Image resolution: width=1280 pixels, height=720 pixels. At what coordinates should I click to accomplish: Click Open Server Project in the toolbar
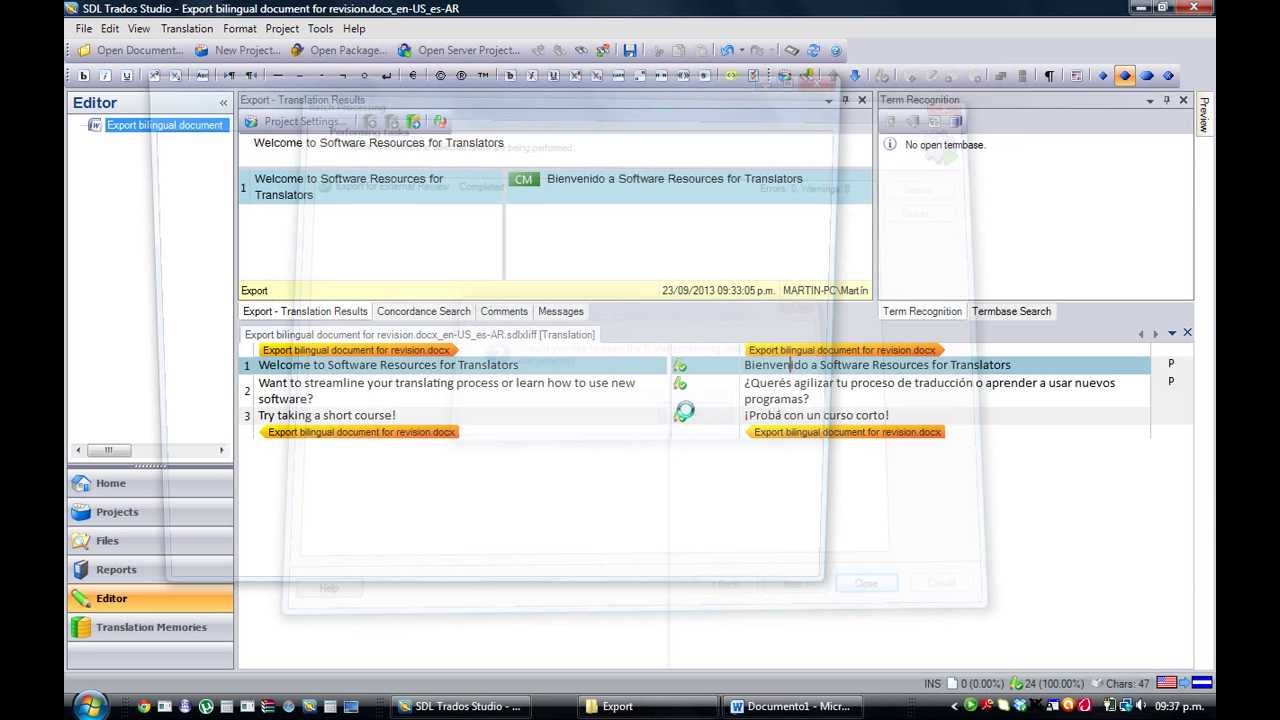tap(459, 50)
